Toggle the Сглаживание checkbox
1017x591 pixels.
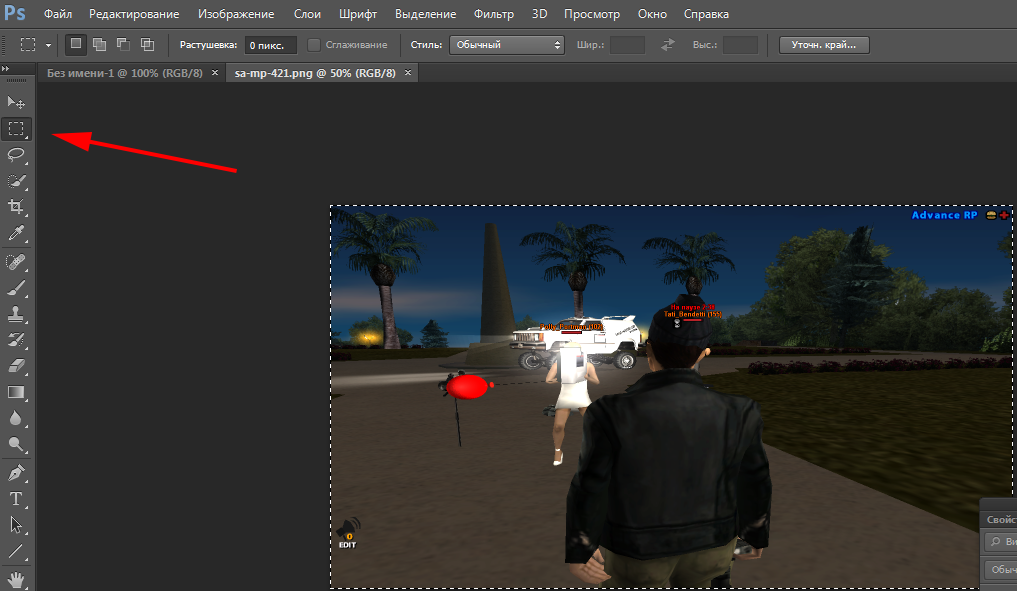pyautogui.click(x=314, y=45)
